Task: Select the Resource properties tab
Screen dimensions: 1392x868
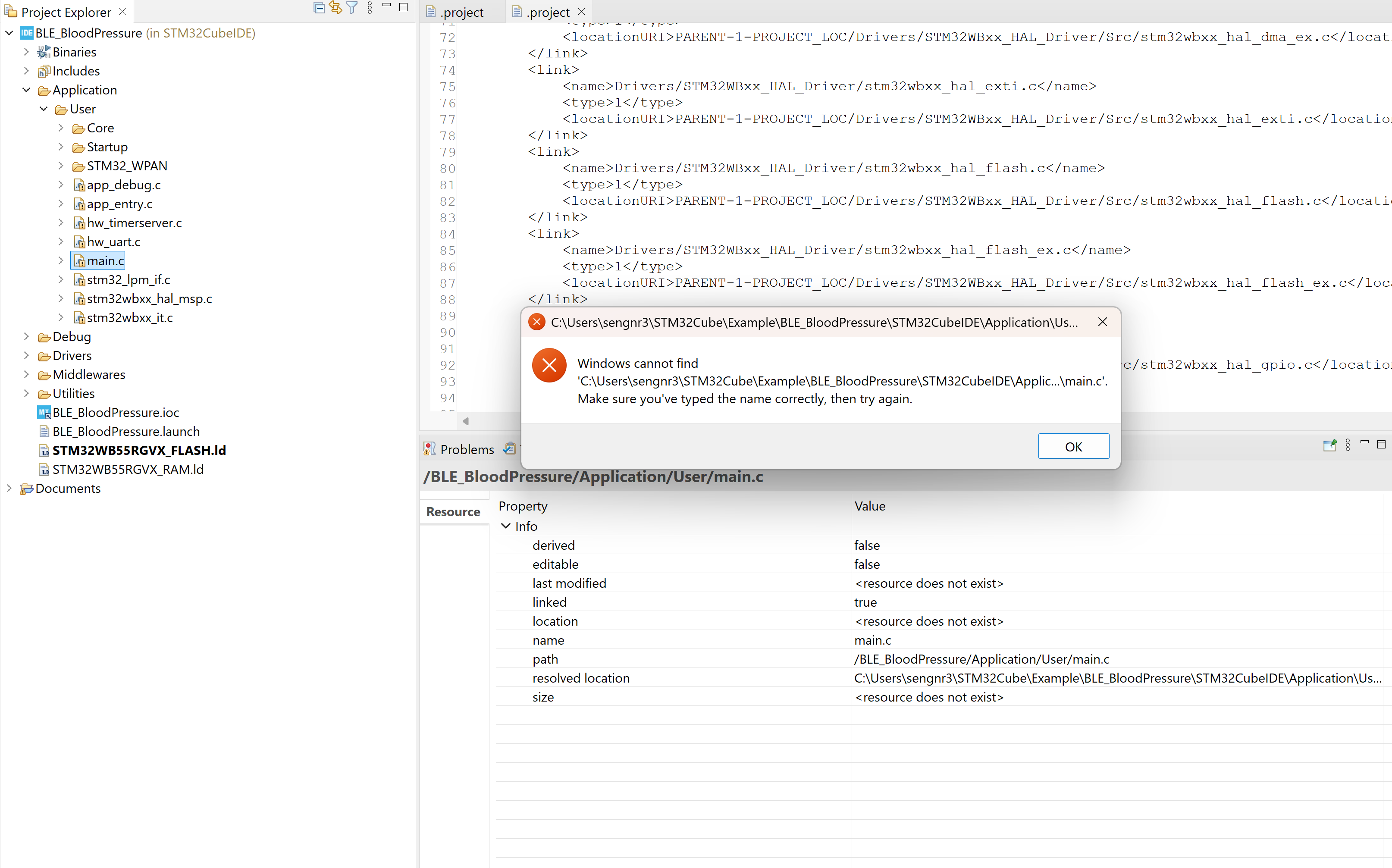Action: (x=453, y=511)
